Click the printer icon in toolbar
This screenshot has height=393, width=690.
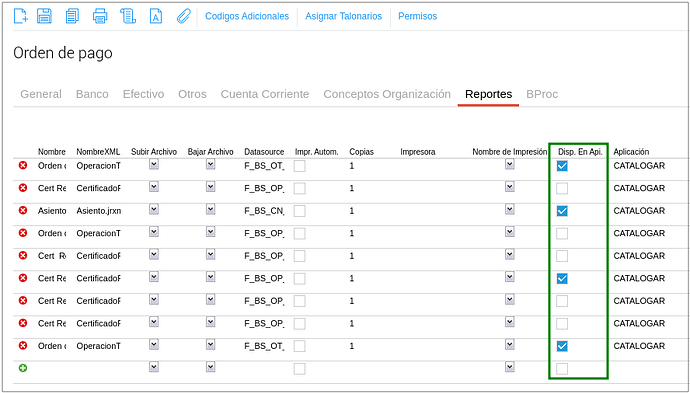[100, 16]
